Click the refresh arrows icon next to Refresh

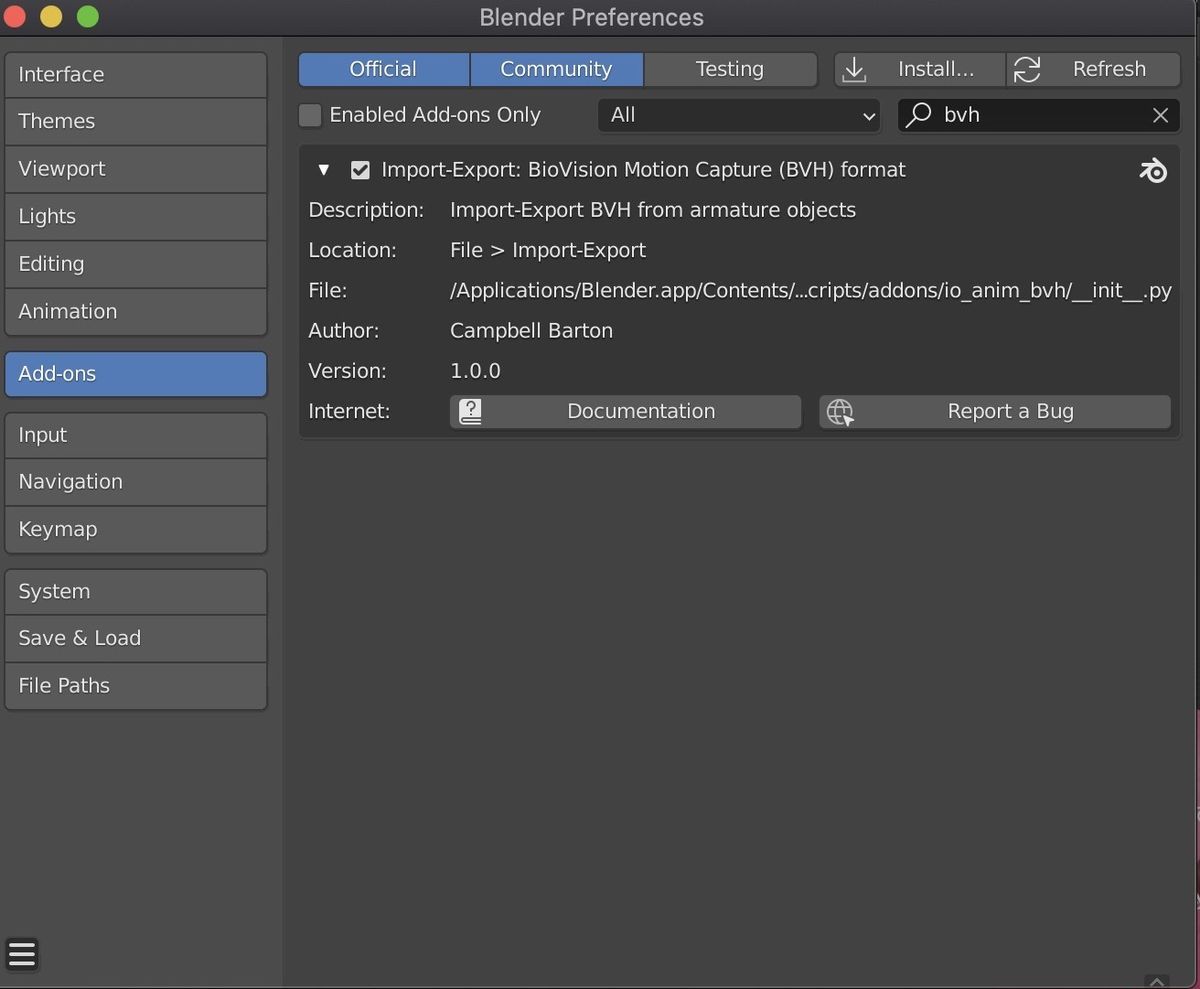1027,69
